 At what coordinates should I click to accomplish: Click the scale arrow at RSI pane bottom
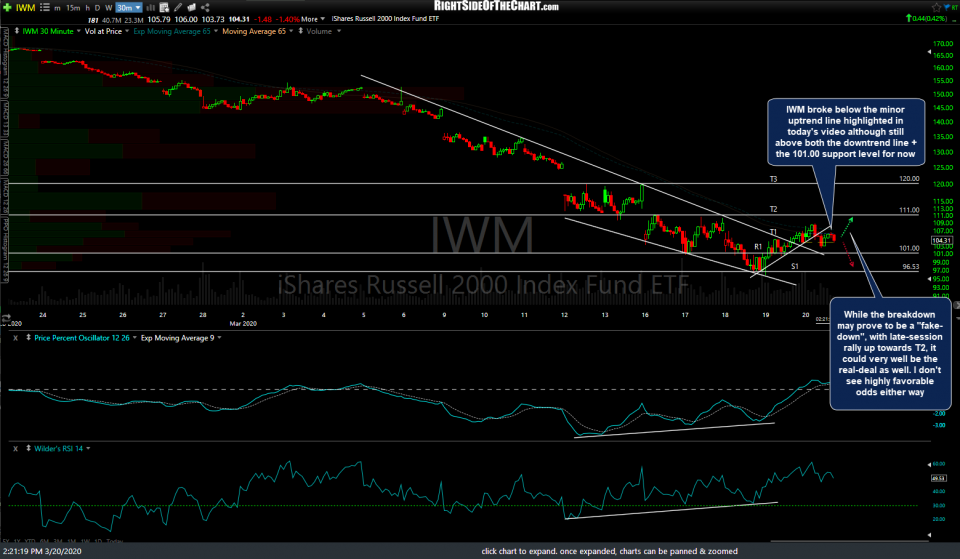(x=929, y=535)
